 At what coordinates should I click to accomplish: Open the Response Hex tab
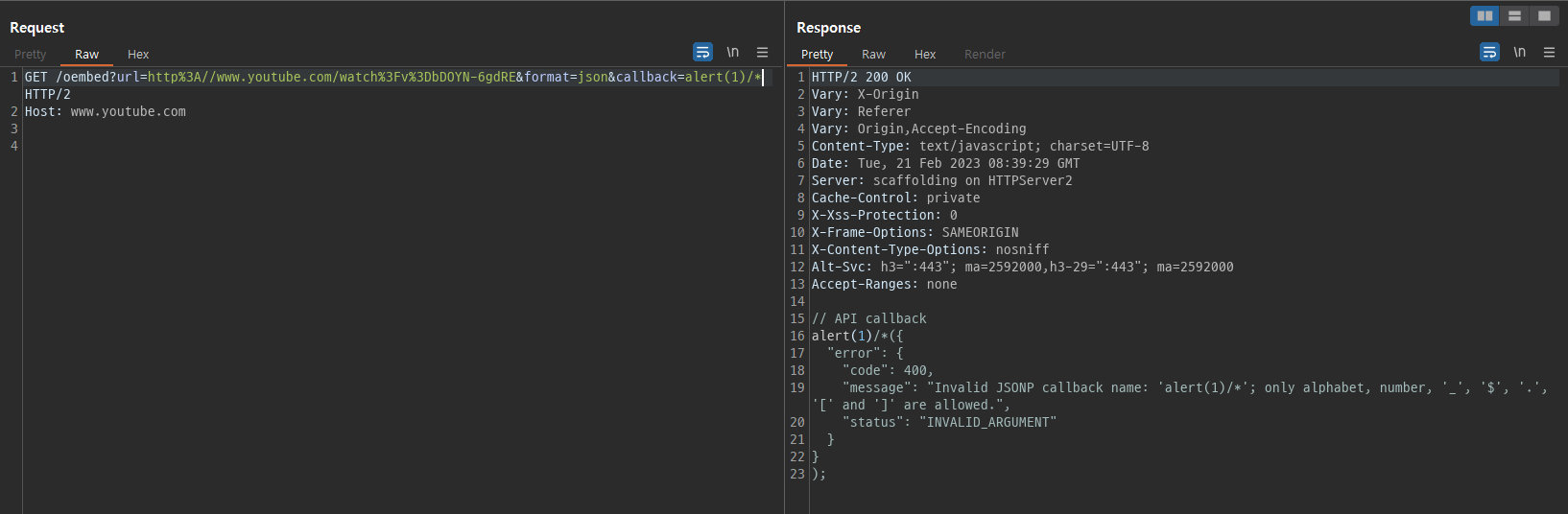click(x=925, y=55)
